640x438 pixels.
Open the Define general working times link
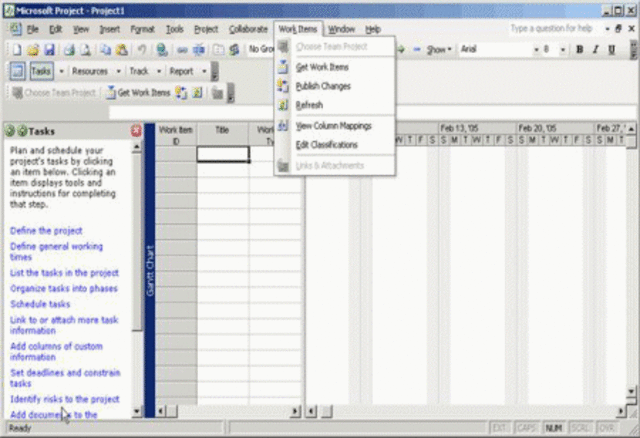click(x=56, y=251)
